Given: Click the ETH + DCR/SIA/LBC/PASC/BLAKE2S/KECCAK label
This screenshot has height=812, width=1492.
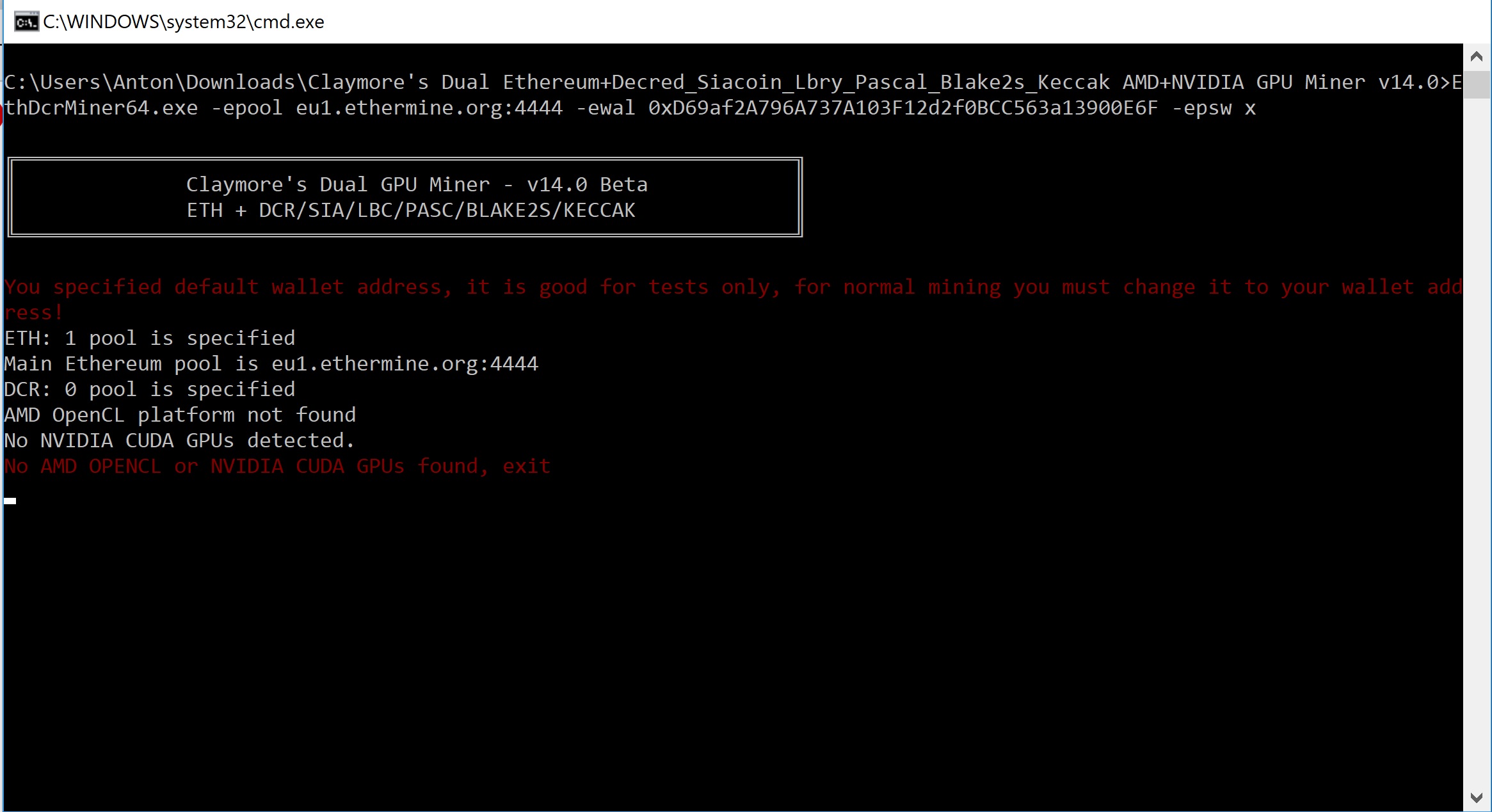Looking at the screenshot, I should pos(410,210).
